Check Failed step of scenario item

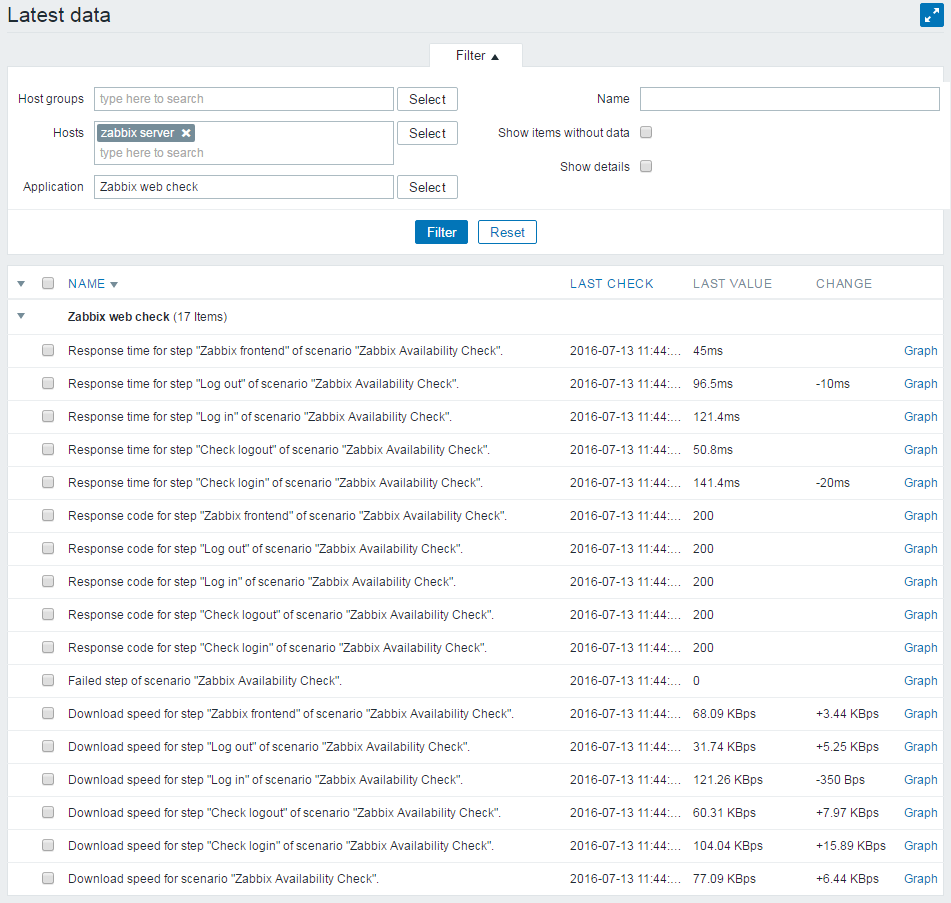click(48, 680)
